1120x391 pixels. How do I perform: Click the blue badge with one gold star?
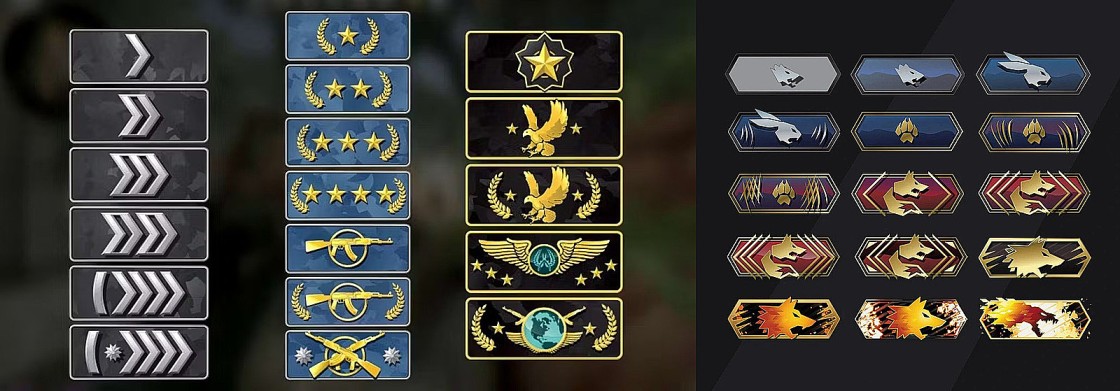tap(348, 36)
